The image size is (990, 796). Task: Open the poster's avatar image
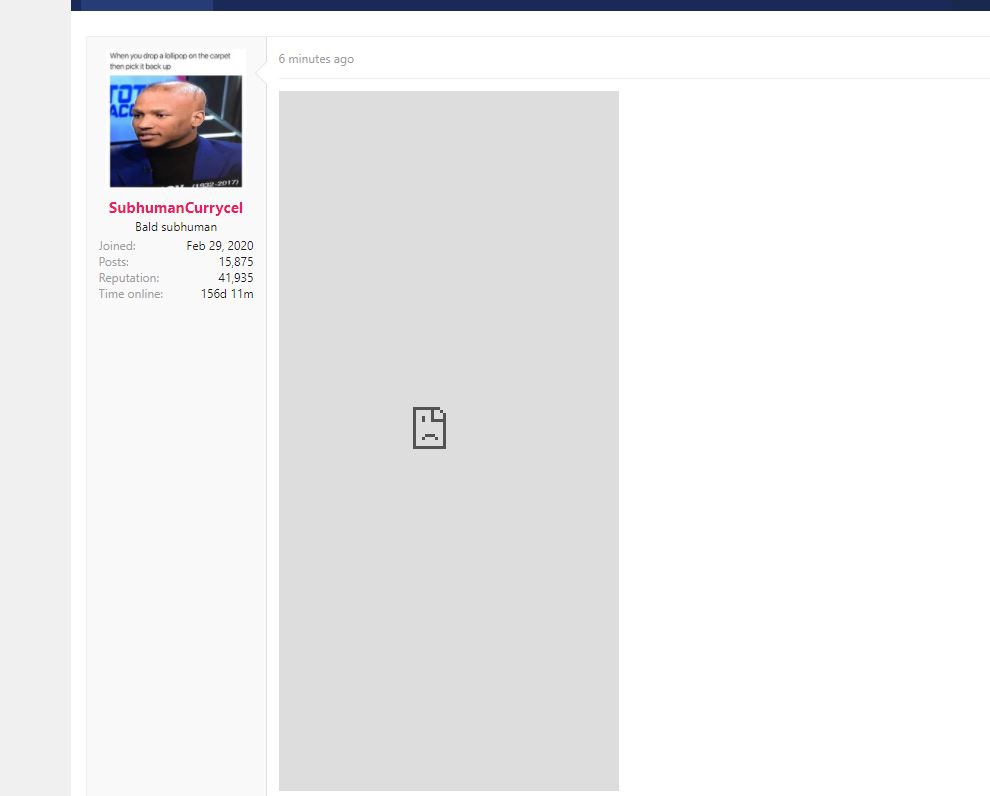click(x=176, y=130)
